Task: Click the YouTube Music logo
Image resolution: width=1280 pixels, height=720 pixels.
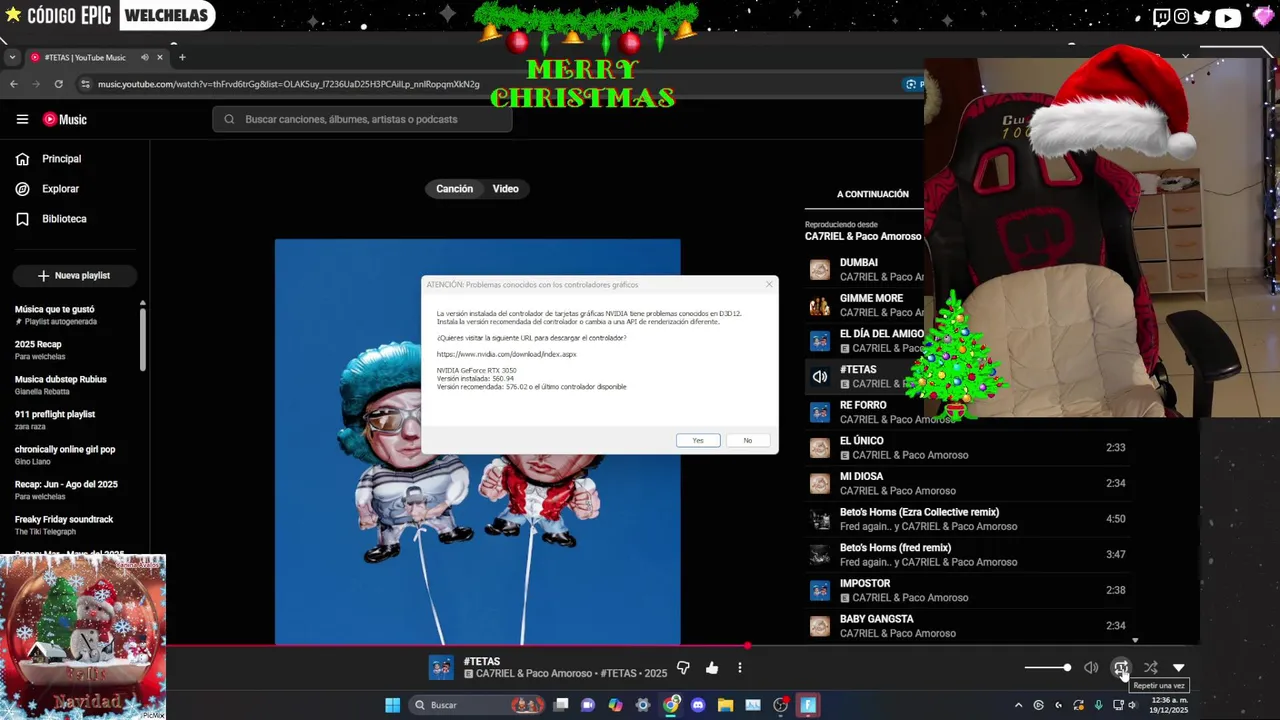Action: click(65, 119)
